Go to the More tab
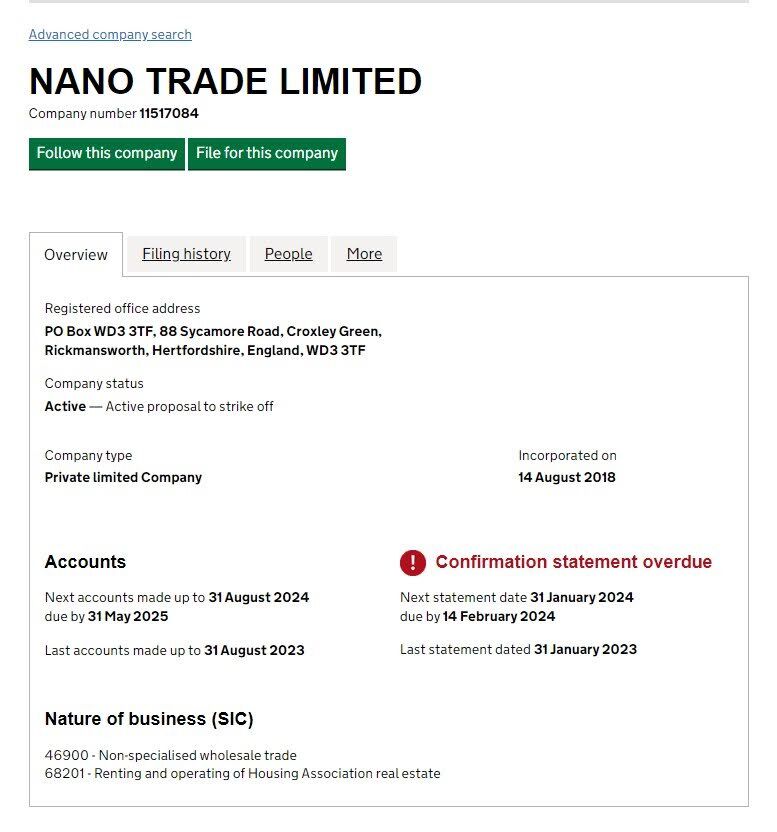Screen dimensions: 777x832 coord(364,254)
